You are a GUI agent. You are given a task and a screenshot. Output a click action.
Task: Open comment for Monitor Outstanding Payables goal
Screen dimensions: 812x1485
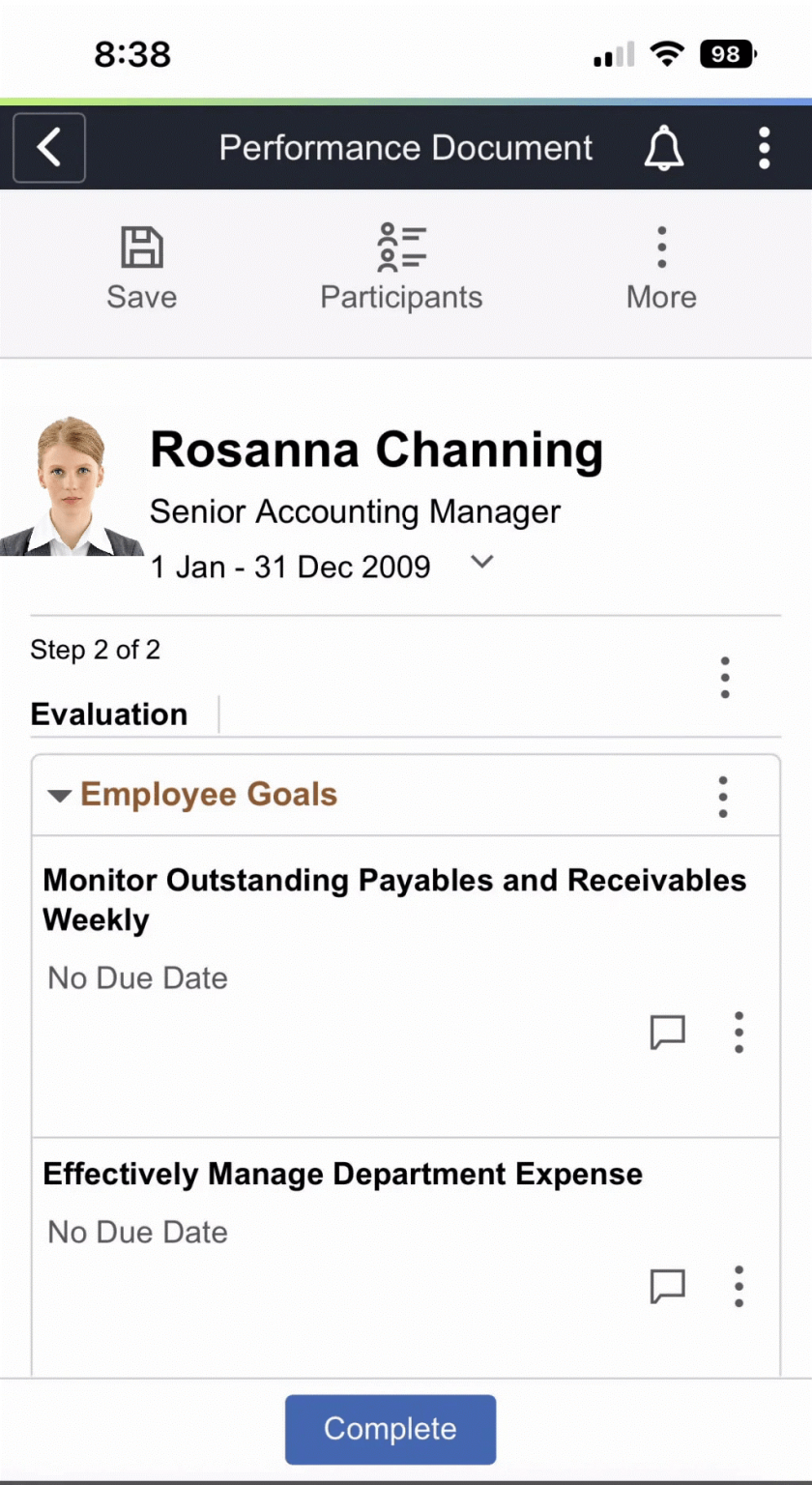[x=667, y=1033]
